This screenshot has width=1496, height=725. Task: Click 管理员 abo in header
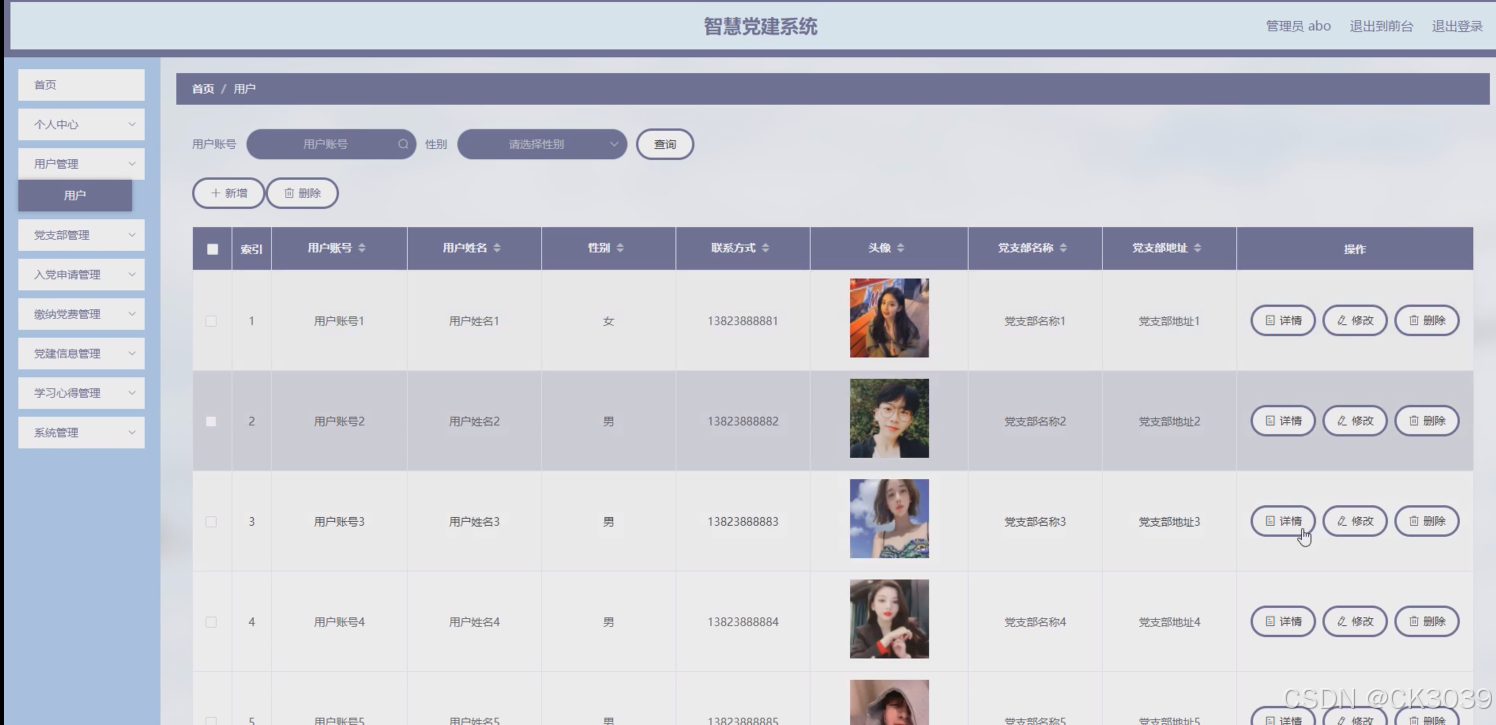coord(1298,26)
